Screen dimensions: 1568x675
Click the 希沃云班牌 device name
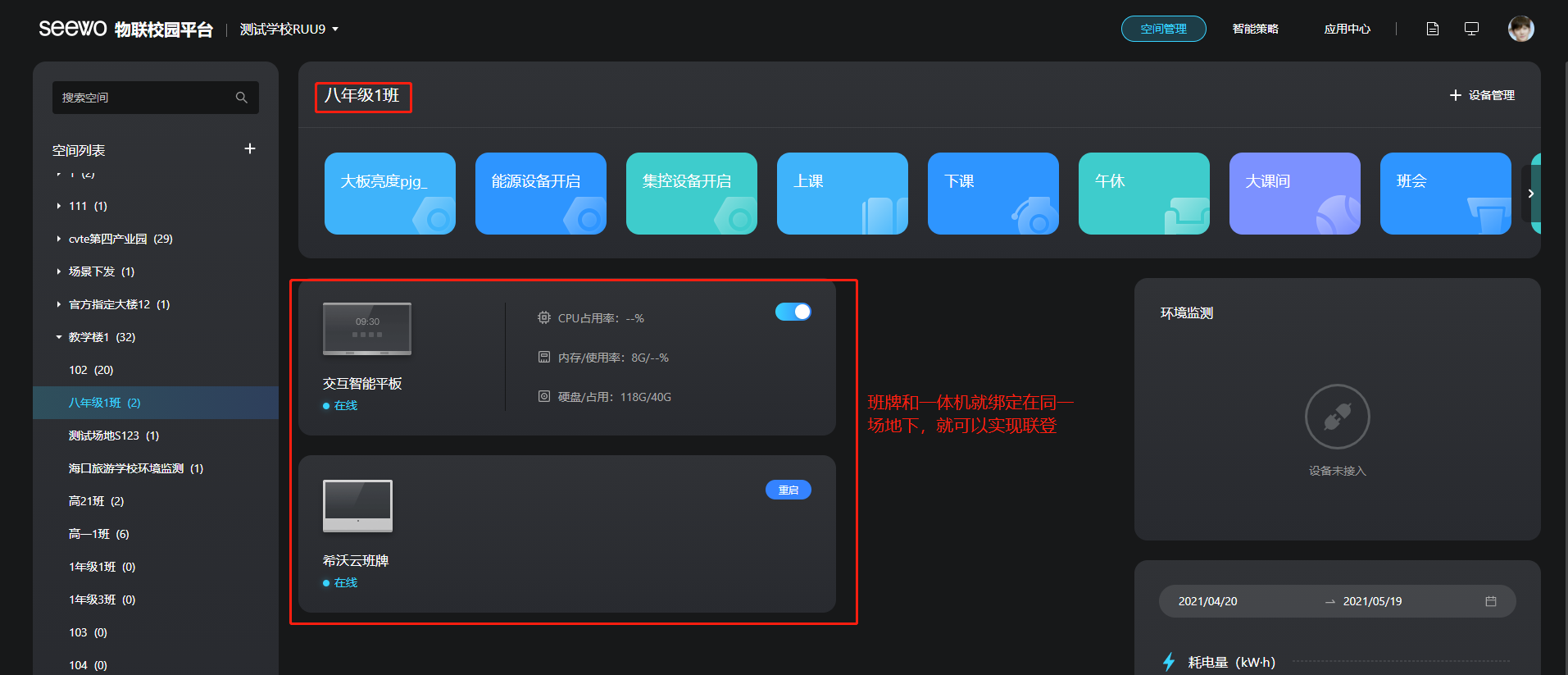click(356, 560)
